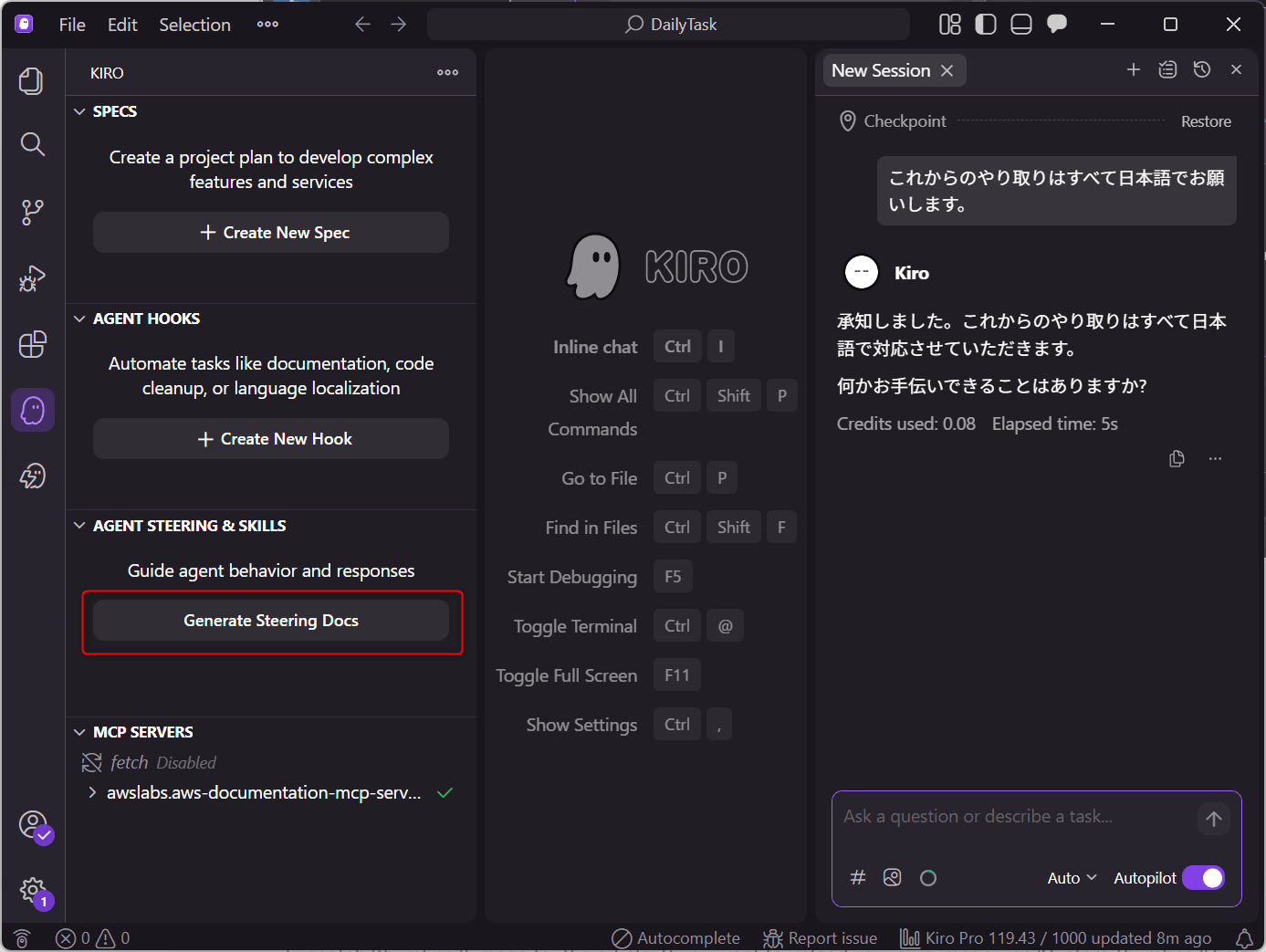Open the Run and Debug view
Image resolution: width=1266 pixels, height=952 pixels.
click(x=32, y=278)
